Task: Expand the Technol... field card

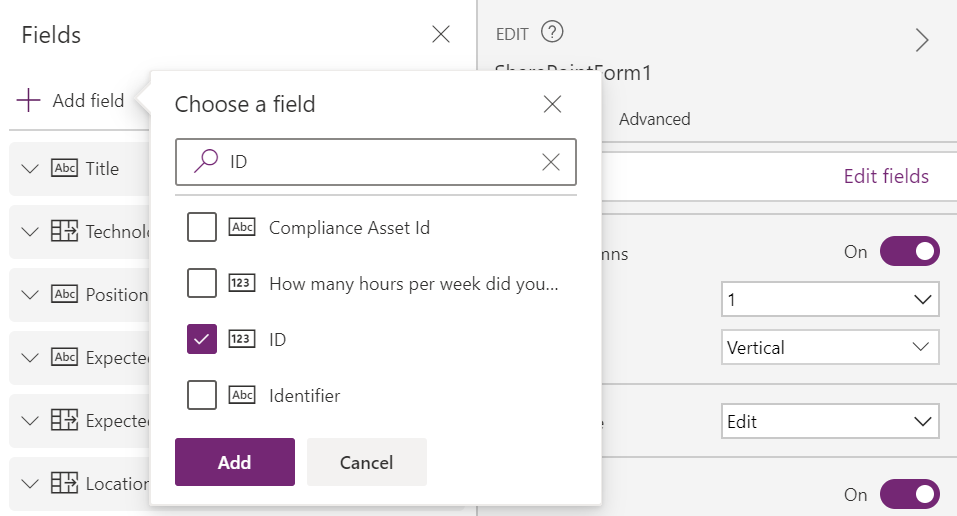Action: pyautogui.click(x=30, y=231)
